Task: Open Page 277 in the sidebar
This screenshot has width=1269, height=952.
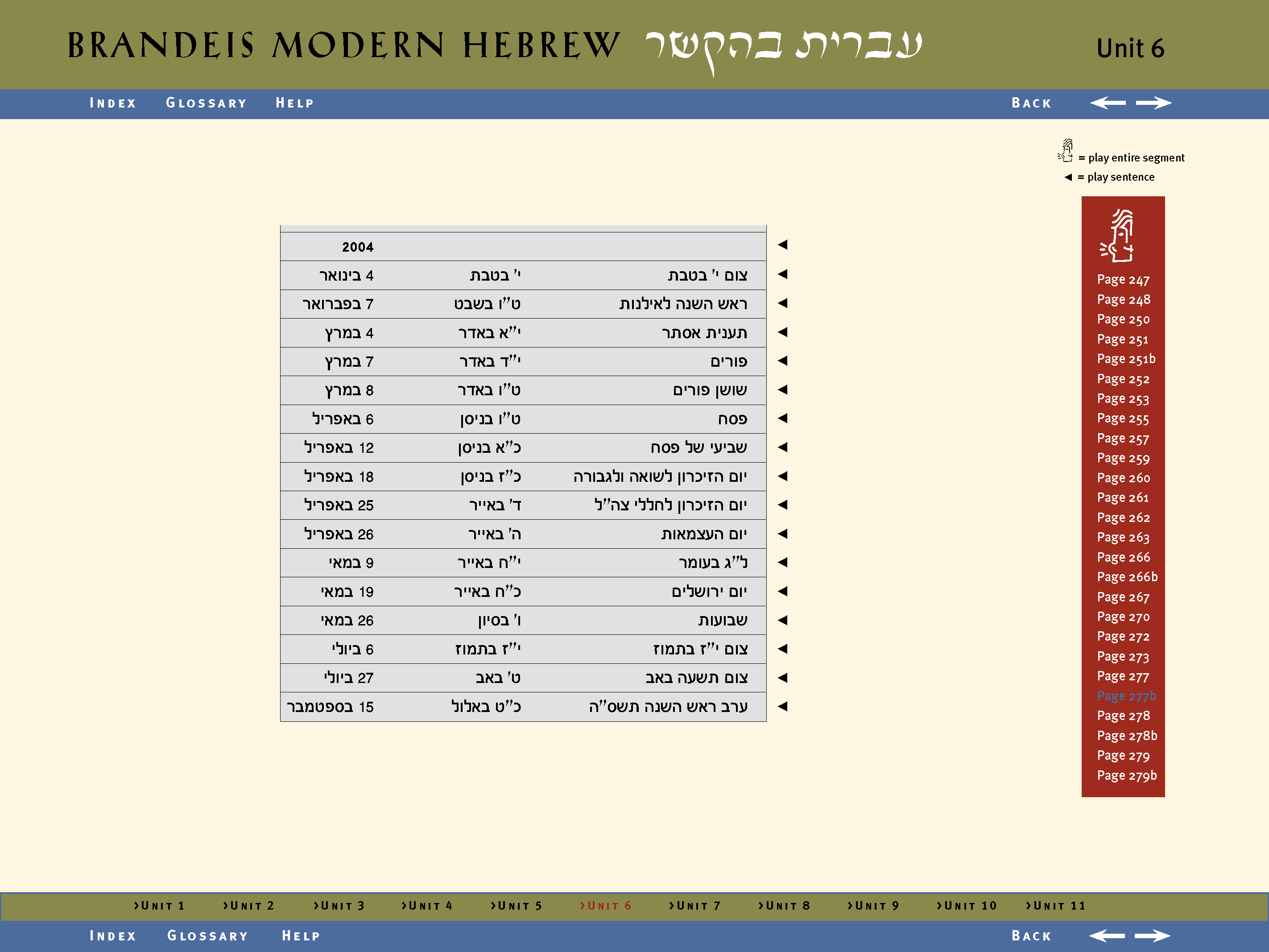Action: pos(1123,677)
